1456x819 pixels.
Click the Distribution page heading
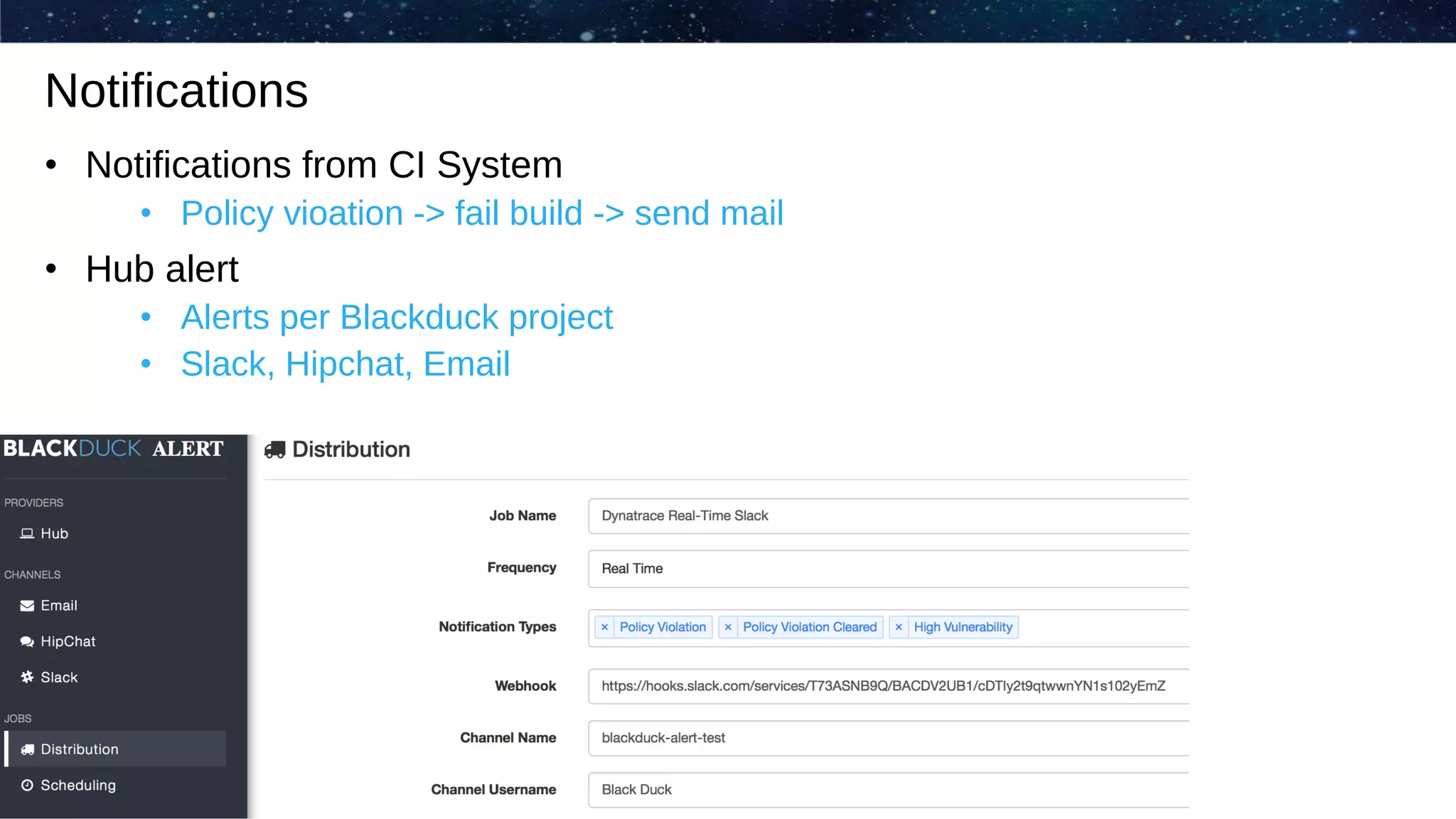pos(351,449)
